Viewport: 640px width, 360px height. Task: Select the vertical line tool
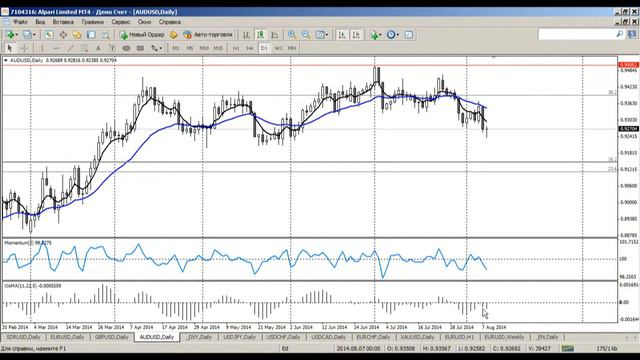(x=42, y=48)
